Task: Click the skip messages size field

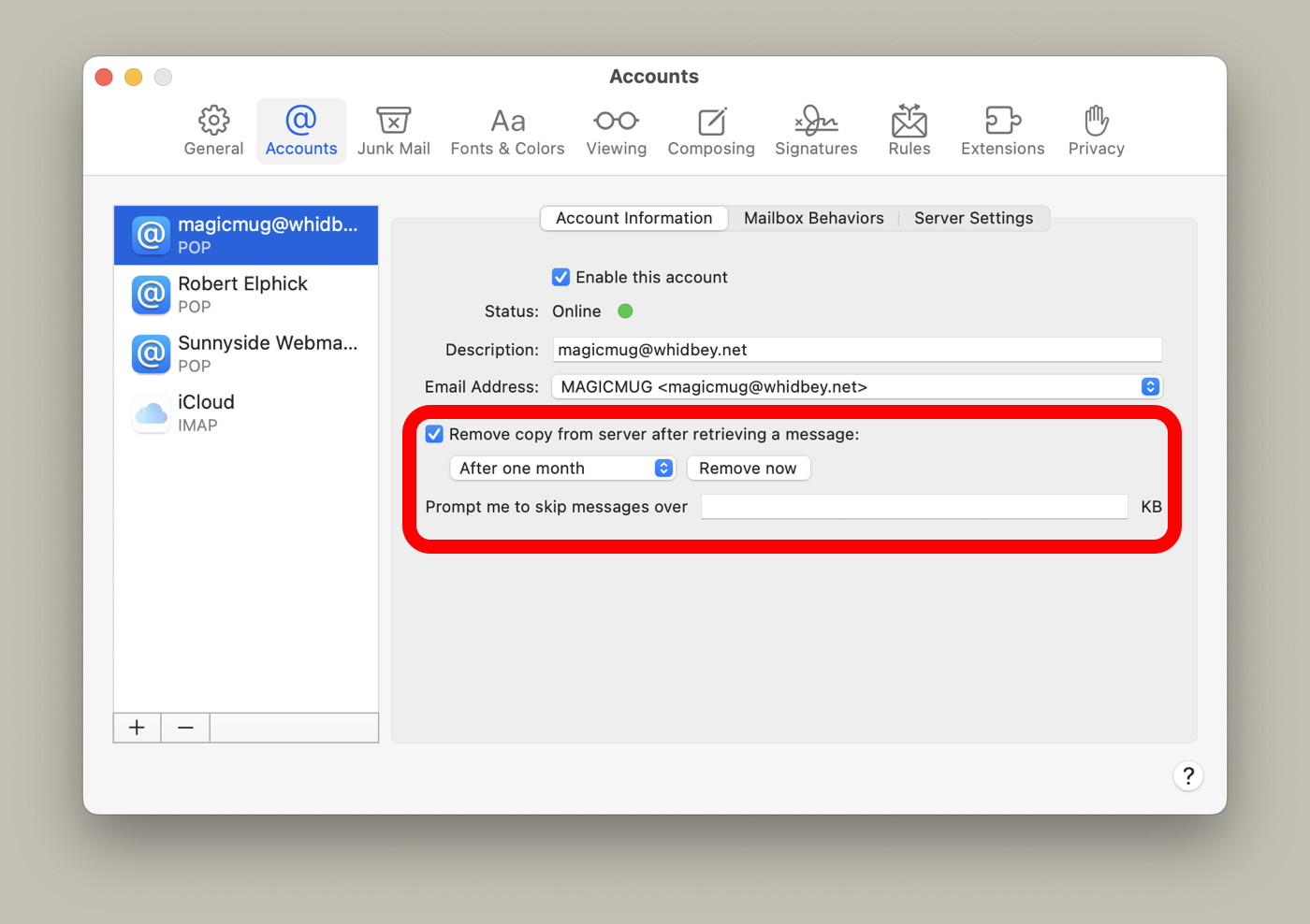Action: pyautogui.click(x=914, y=506)
